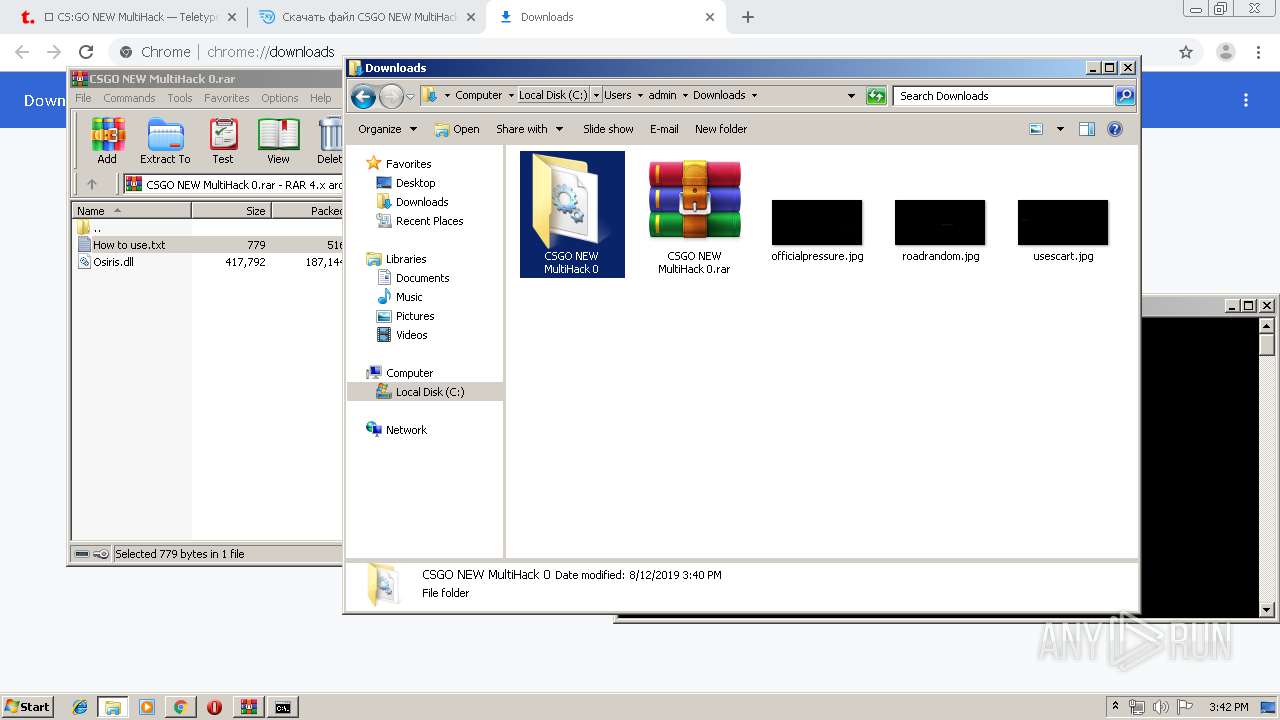Click the search magnifier icon in Explorer
This screenshot has height=720, width=1280.
1125,96
